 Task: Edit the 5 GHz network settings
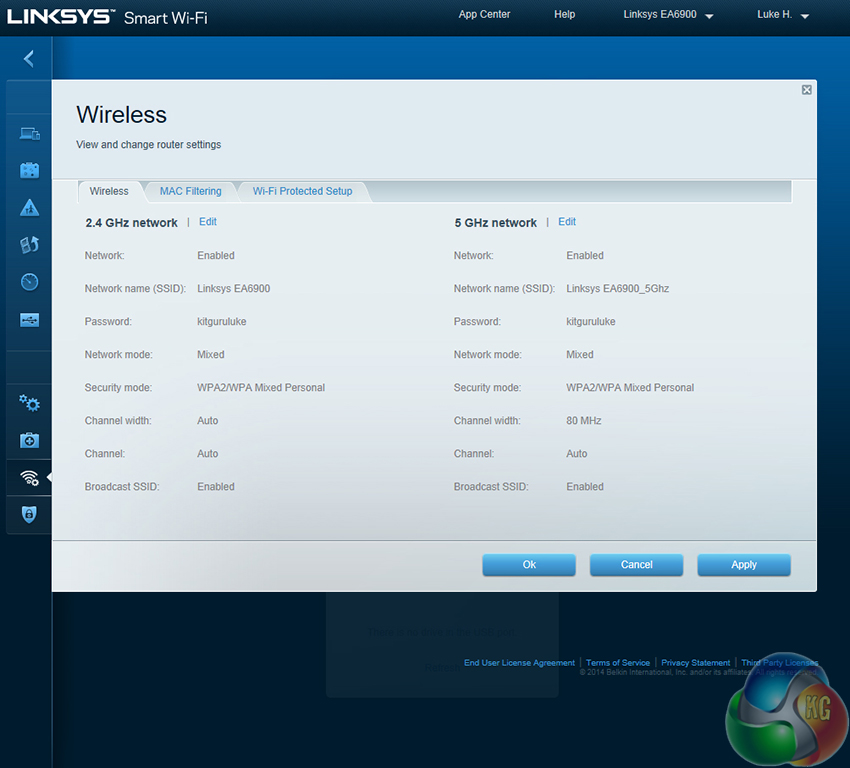pos(567,222)
